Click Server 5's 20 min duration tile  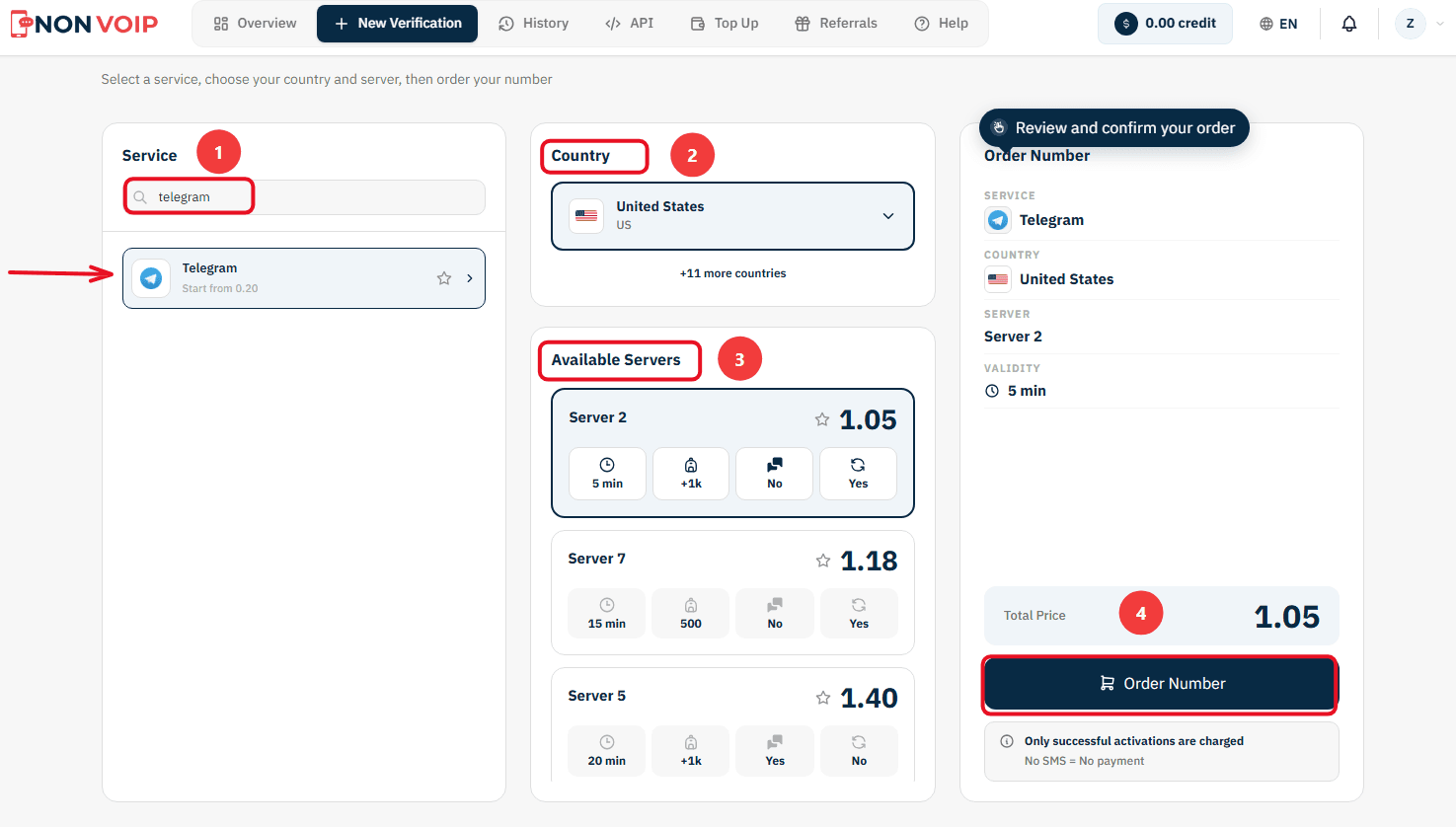pos(607,751)
